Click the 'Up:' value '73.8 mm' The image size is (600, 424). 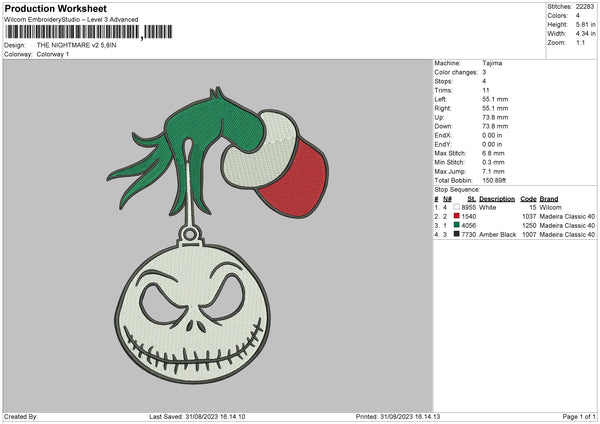point(495,117)
